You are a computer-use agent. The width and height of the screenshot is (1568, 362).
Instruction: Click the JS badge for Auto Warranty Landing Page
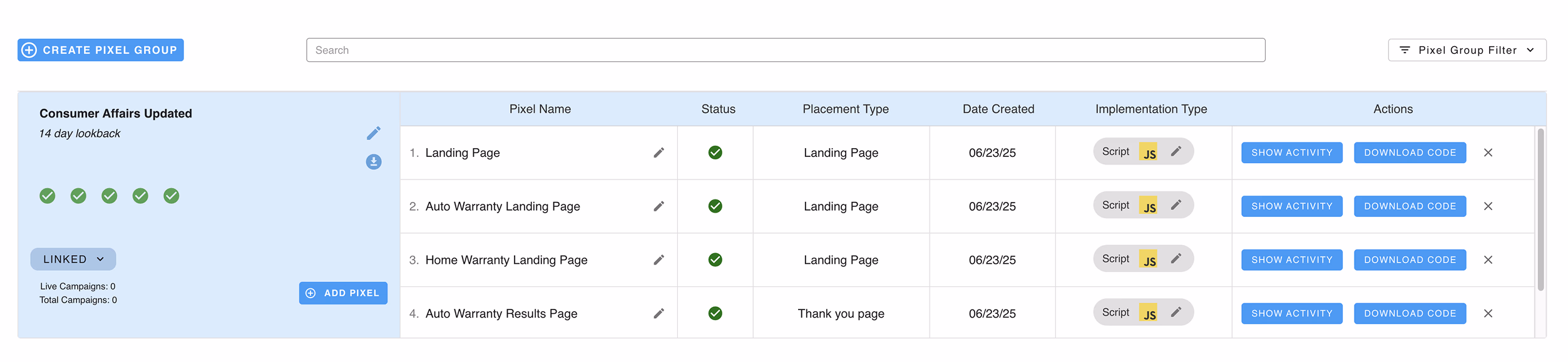click(1149, 206)
